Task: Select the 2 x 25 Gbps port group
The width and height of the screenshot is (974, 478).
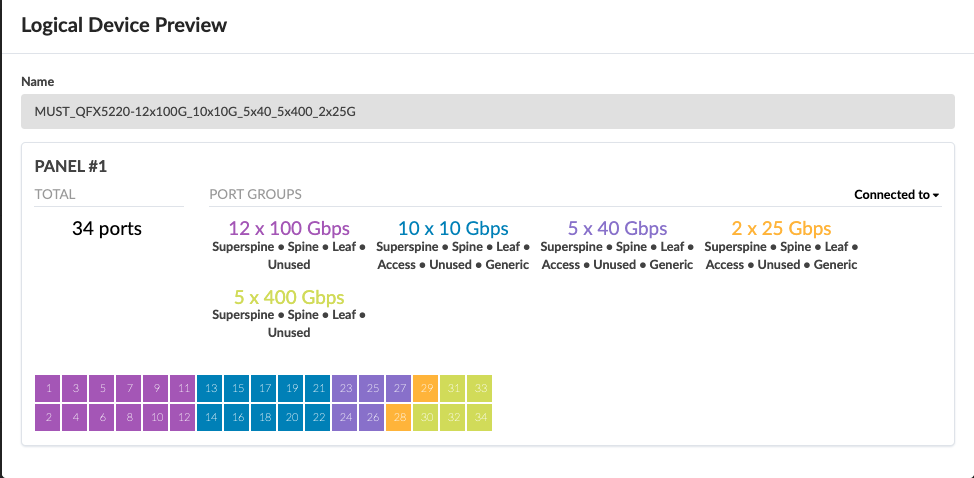Action: point(781,228)
